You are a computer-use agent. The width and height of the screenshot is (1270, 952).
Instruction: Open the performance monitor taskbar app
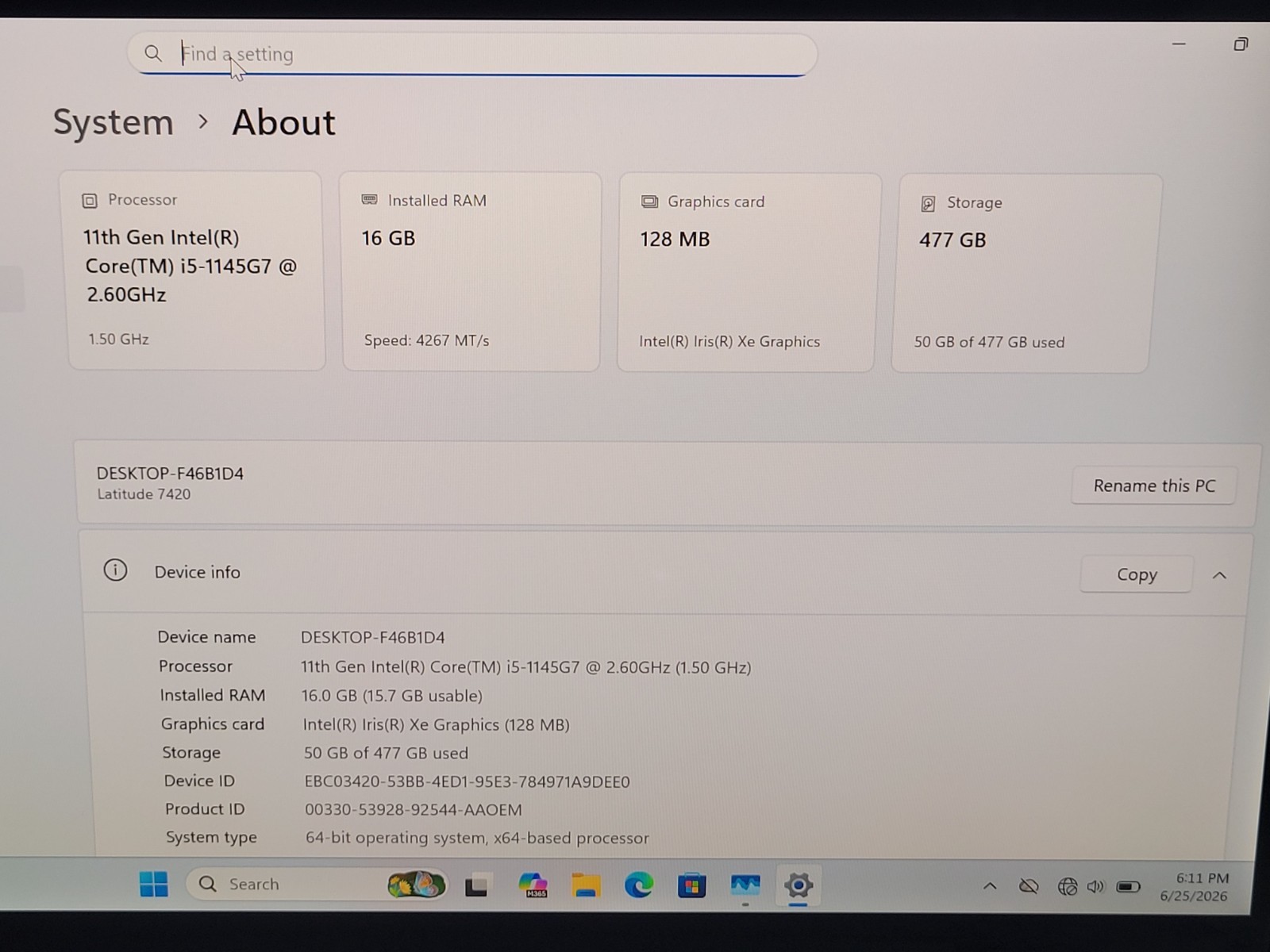click(x=745, y=885)
